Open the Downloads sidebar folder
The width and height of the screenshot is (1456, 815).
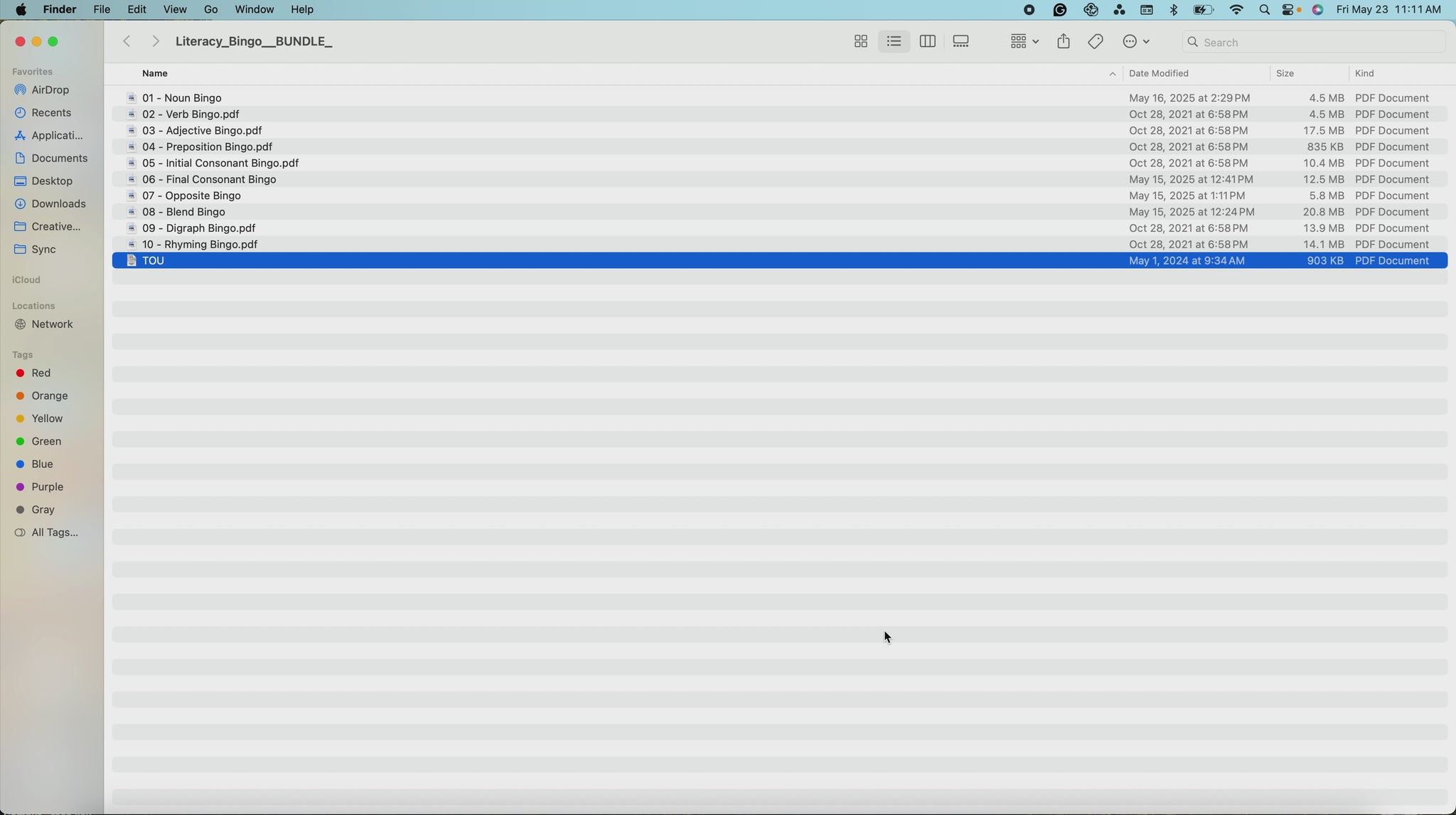[58, 204]
